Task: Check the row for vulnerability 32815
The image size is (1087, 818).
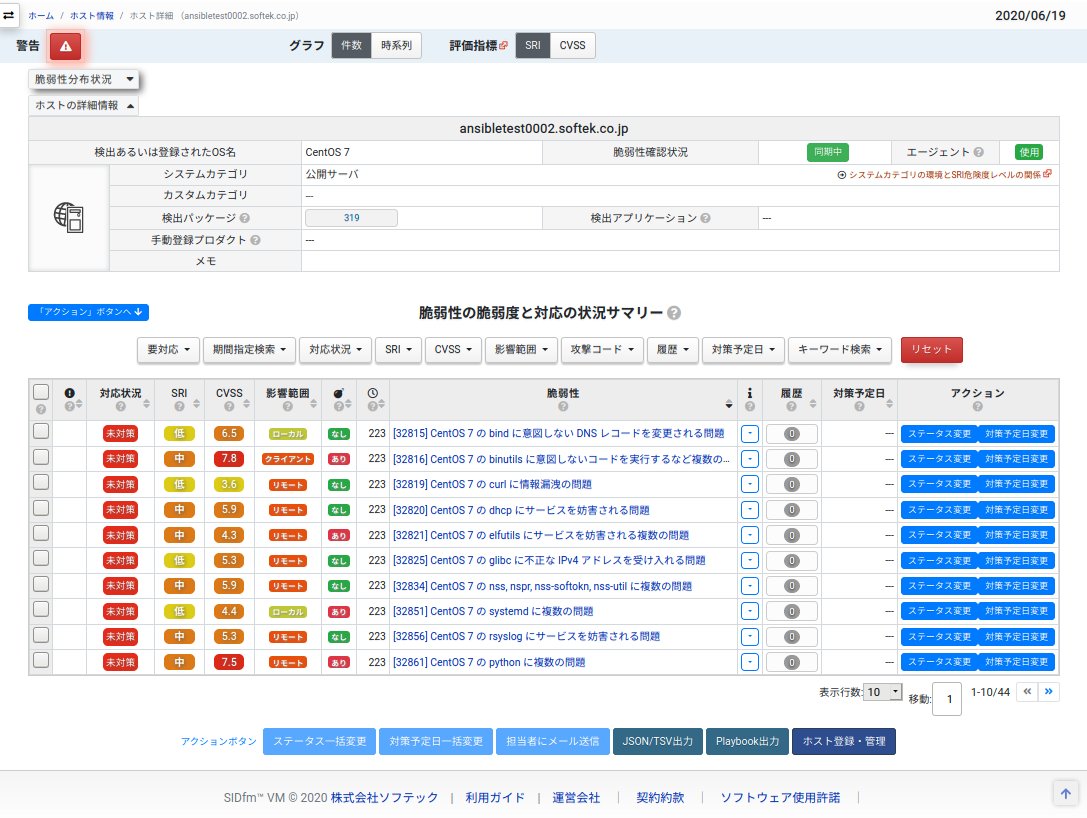Action: click(x=41, y=431)
